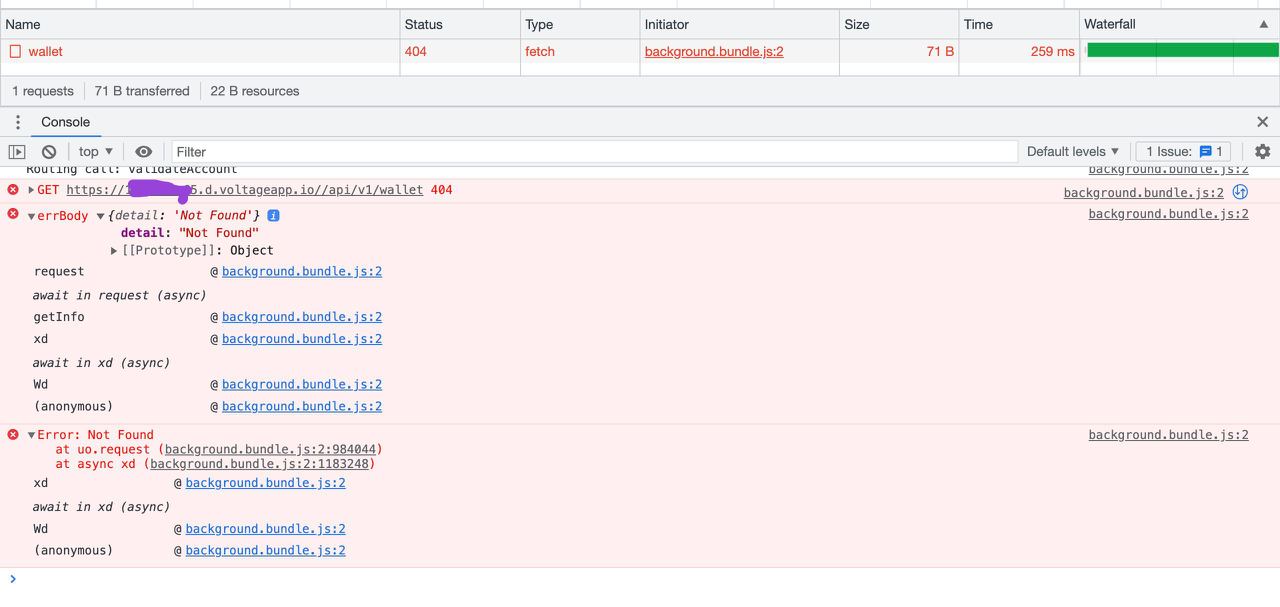
Task: Collapse the Error: Not Found stack trace
Action: (x=30, y=434)
